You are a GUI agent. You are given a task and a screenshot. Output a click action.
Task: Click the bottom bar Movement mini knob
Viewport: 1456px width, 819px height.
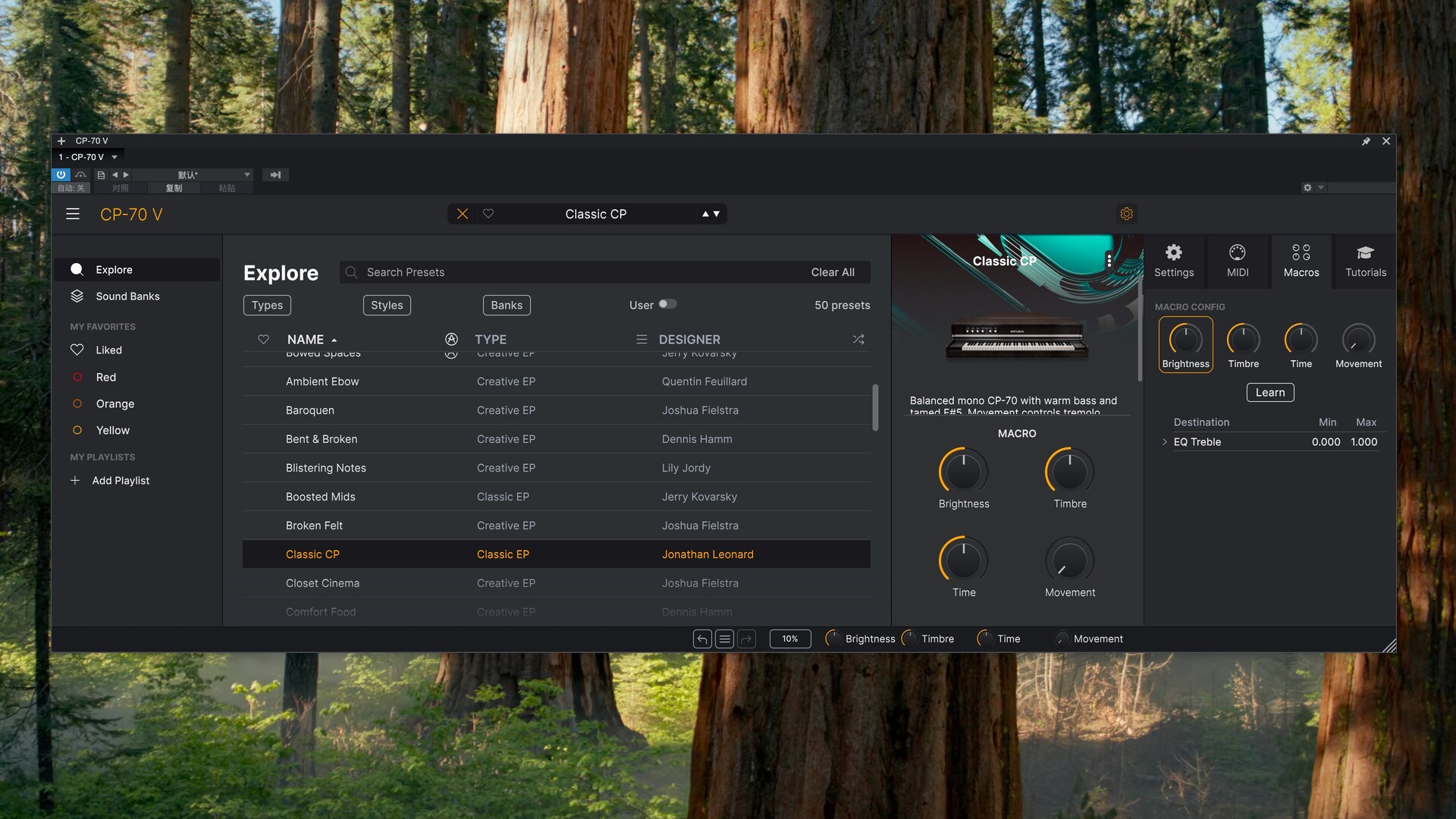click(x=1062, y=639)
